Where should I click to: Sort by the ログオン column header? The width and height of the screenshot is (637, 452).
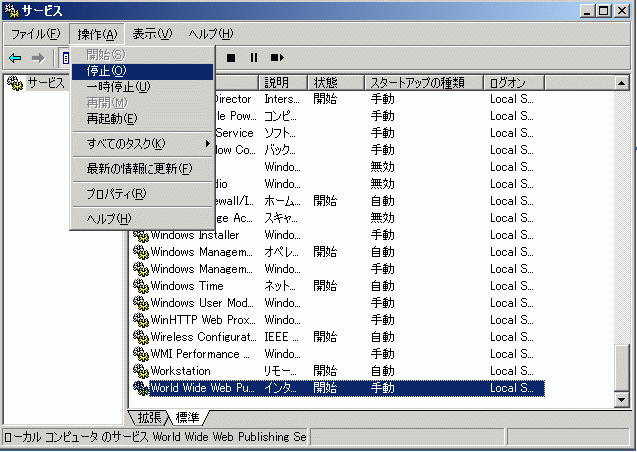514,83
